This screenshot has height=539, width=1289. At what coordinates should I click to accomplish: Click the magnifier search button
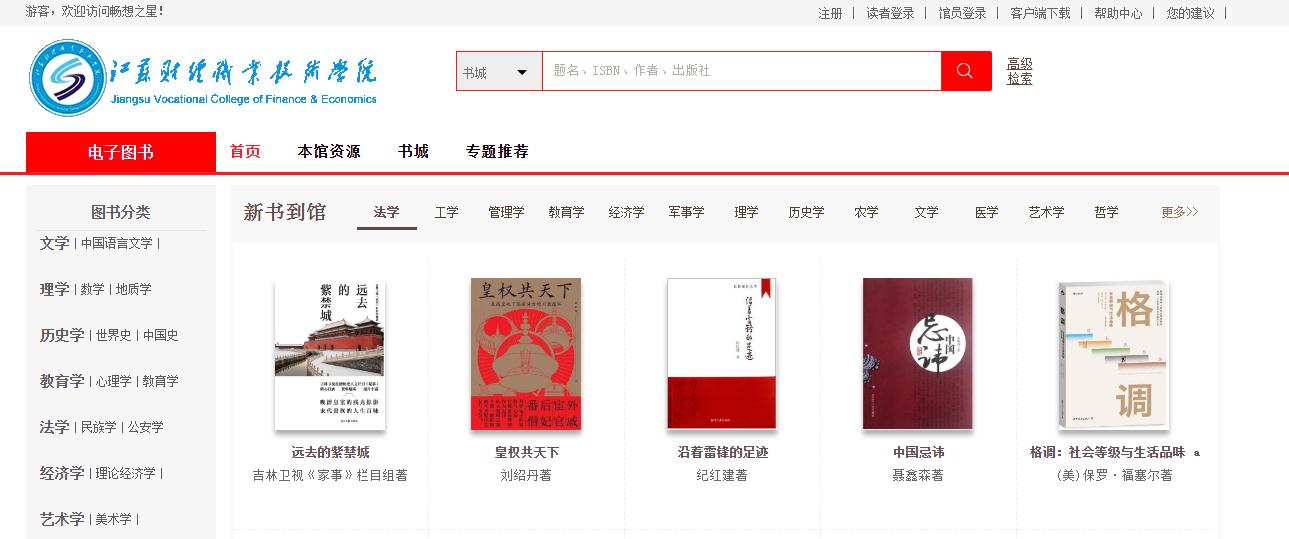pyautogui.click(x=965, y=71)
